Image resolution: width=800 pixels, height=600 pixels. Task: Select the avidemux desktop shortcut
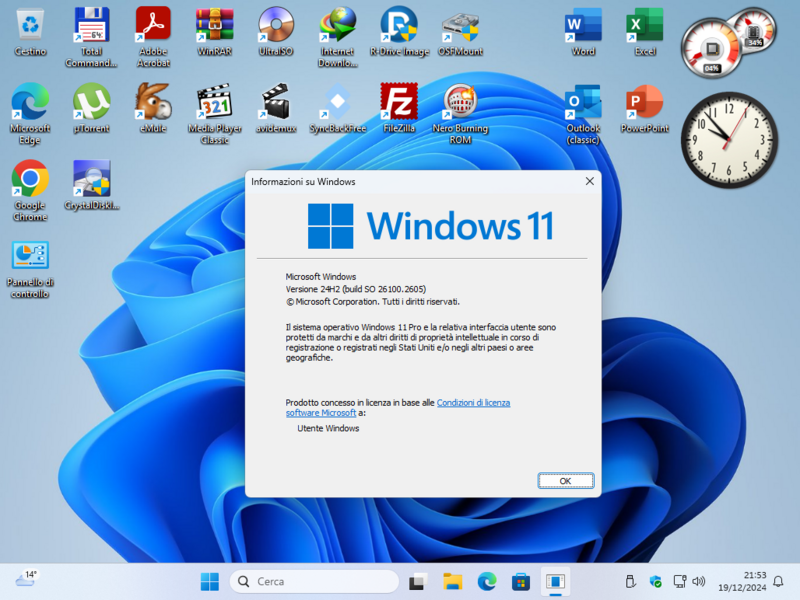click(276, 108)
